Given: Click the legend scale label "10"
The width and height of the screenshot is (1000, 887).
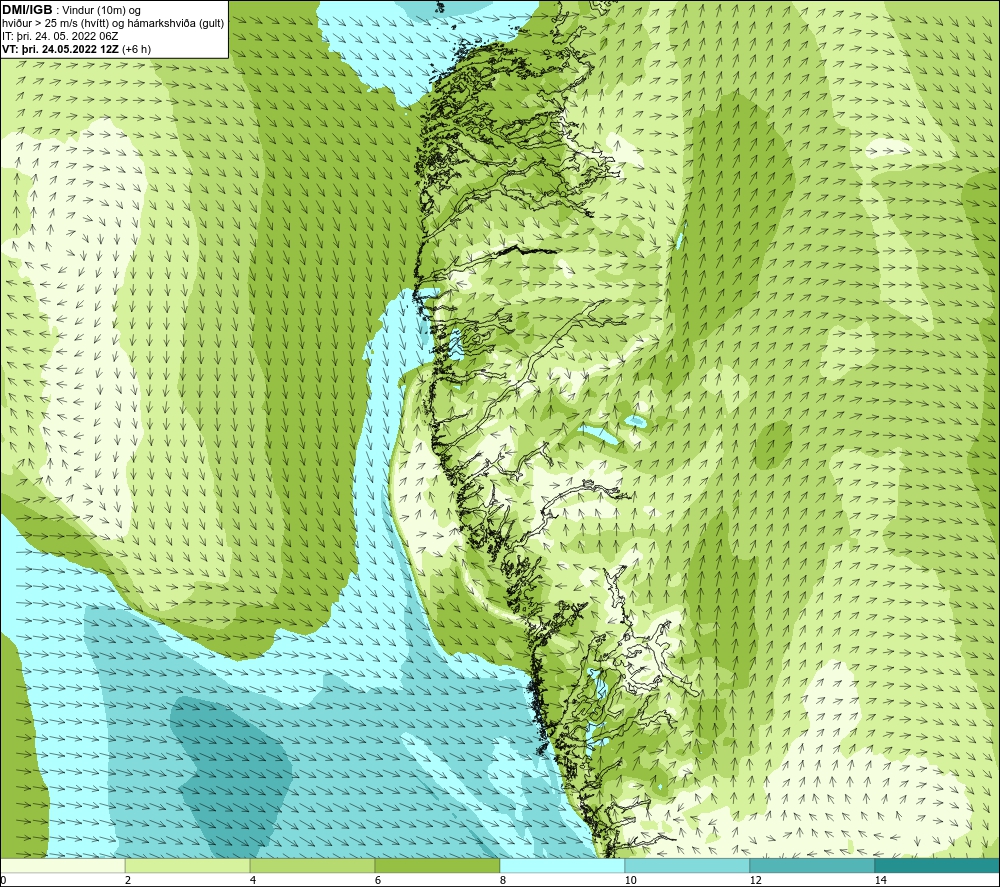Looking at the screenshot, I should point(630,881).
